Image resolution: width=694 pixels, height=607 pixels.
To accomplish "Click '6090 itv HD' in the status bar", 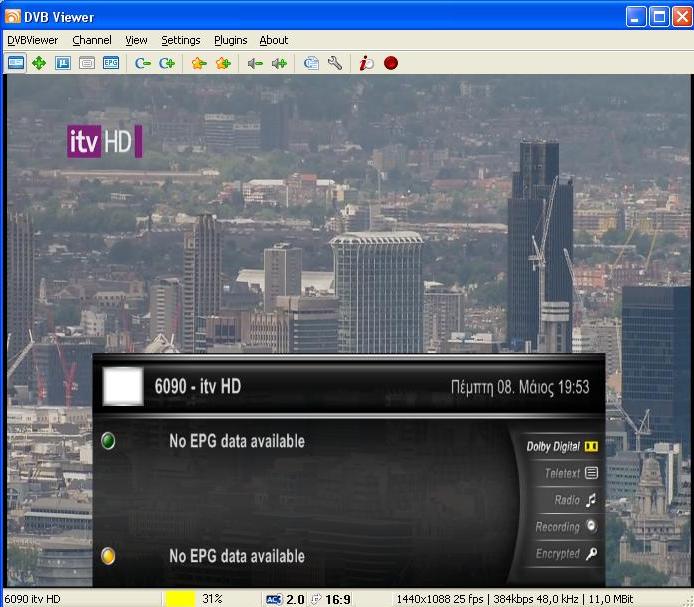I will click(x=32, y=599).
